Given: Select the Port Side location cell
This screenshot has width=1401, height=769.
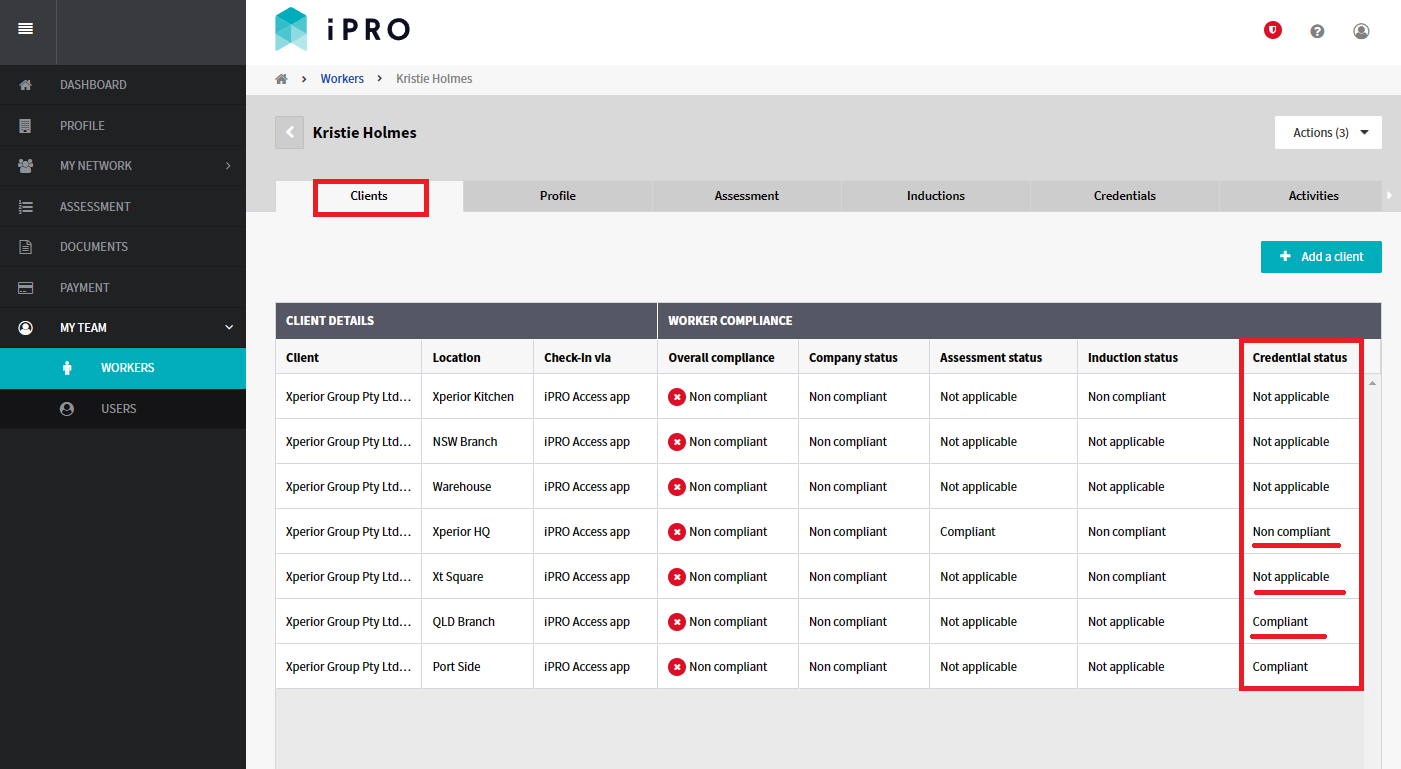Looking at the screenshot, I should coord(478,667).
